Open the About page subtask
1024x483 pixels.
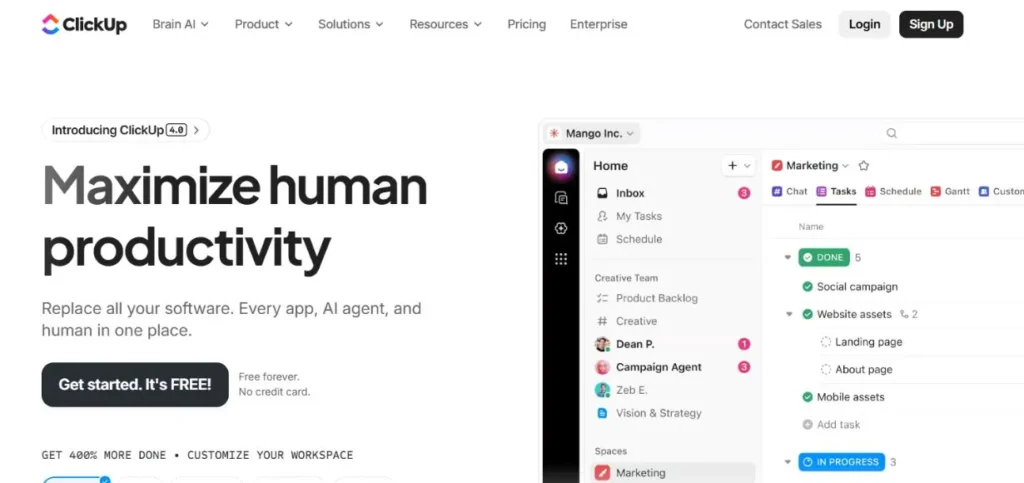click(863, 369)
